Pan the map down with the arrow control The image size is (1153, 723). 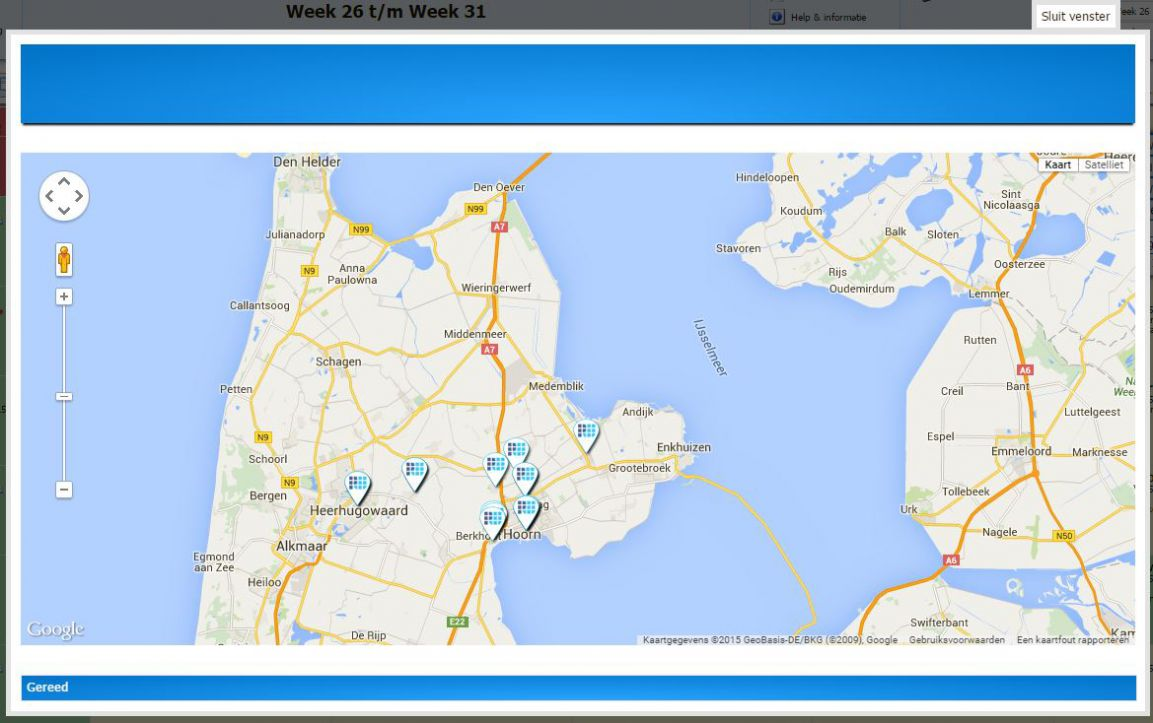coord(64,210)
